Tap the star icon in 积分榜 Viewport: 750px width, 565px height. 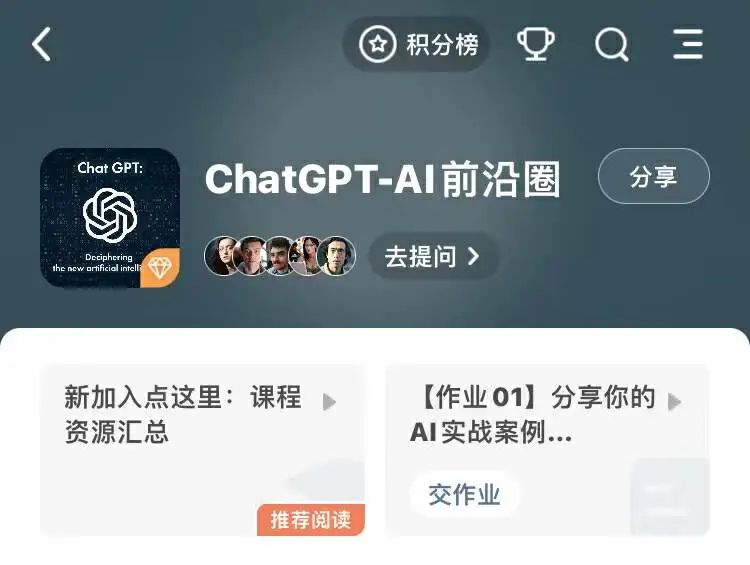(377, 44)
